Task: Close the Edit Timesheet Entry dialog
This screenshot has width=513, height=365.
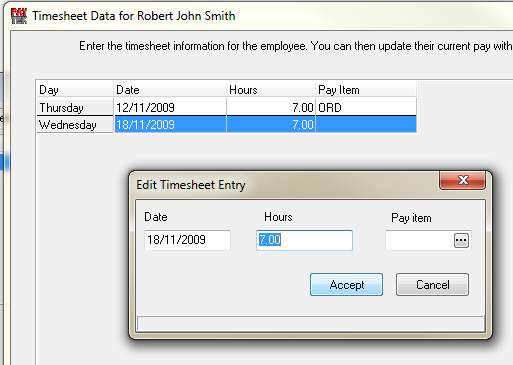Action: [x=463, y=180]
